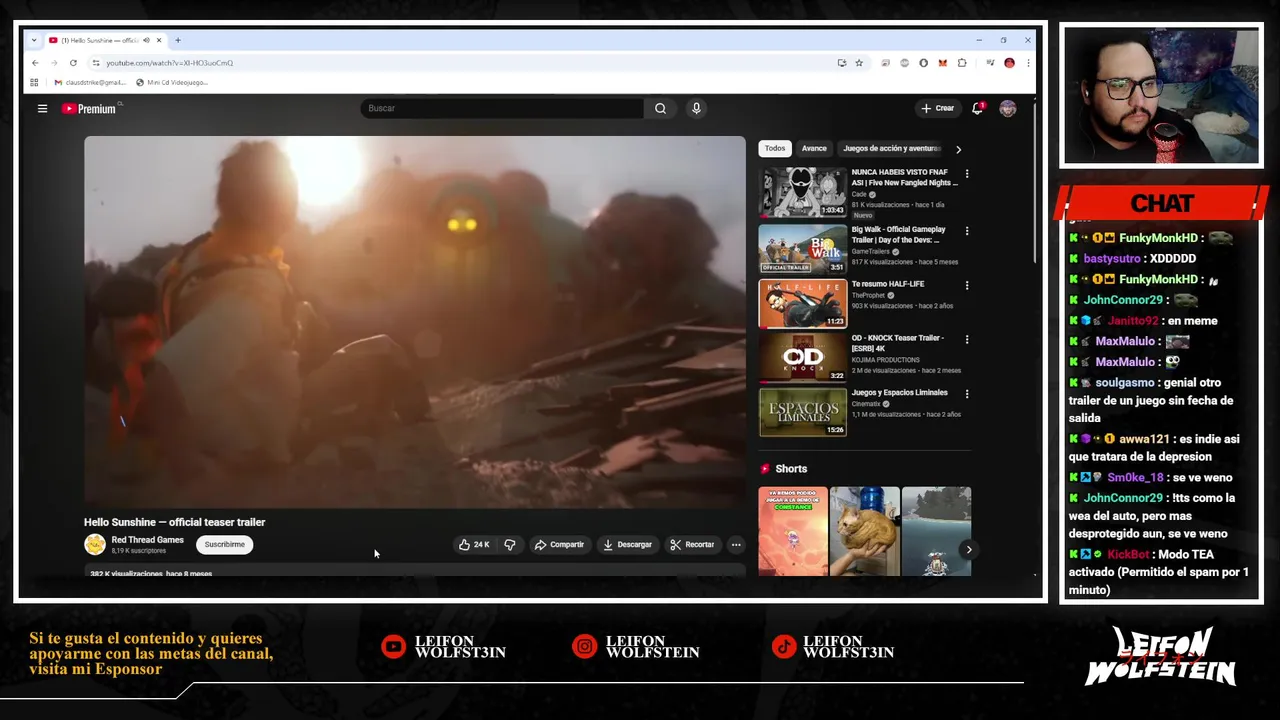The width and height of the screenshot is (1280, 720).
Task: Open the browser extensions puzzle icon
Action: pos(962,63)
